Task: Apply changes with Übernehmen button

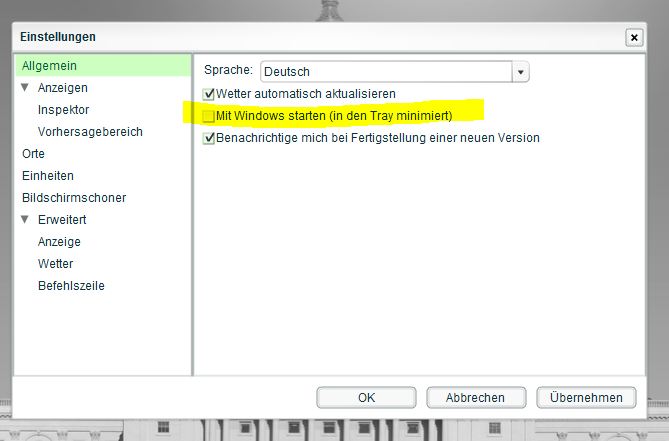Action: [x=586, y=397]
